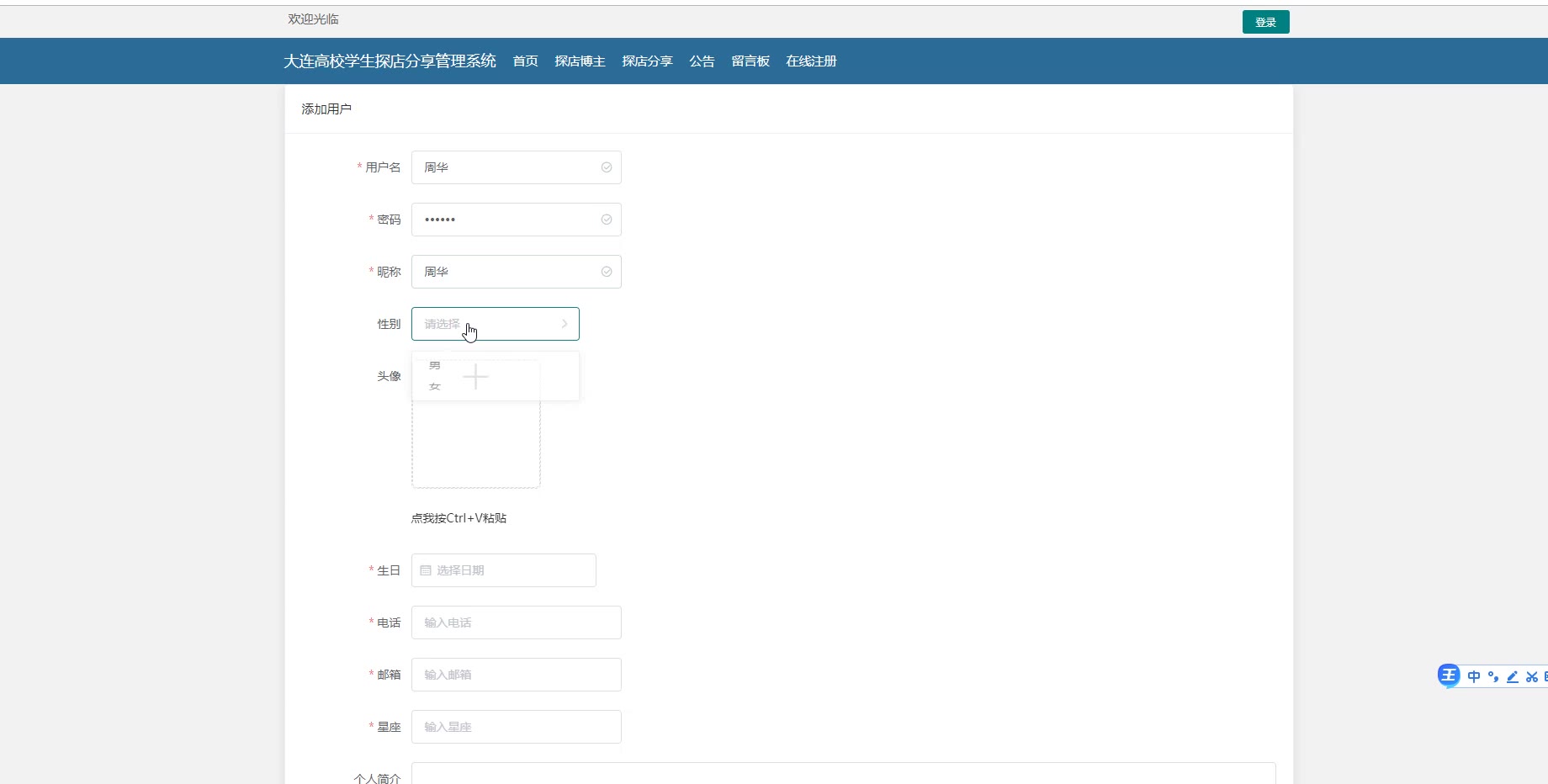The width and height of the screenshot is (1548, 784).
Task: Click the 昵称 input field
Action: tap(516, 272)
